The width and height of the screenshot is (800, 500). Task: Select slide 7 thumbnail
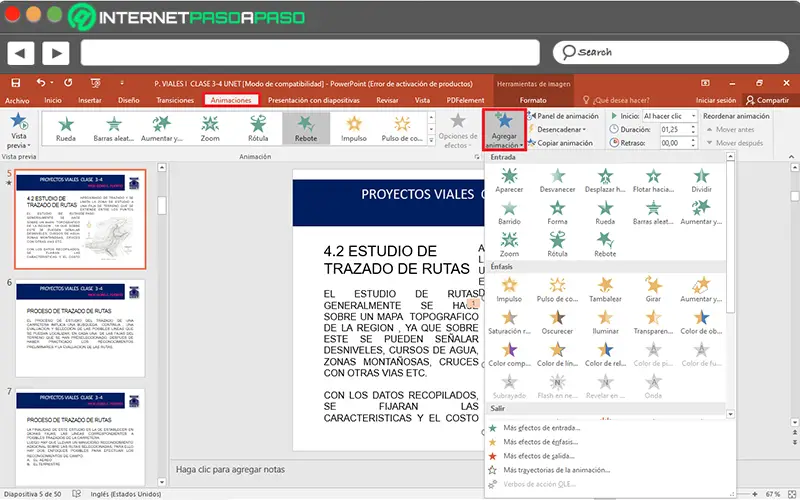pyautogui.click(x=80, y=436)
